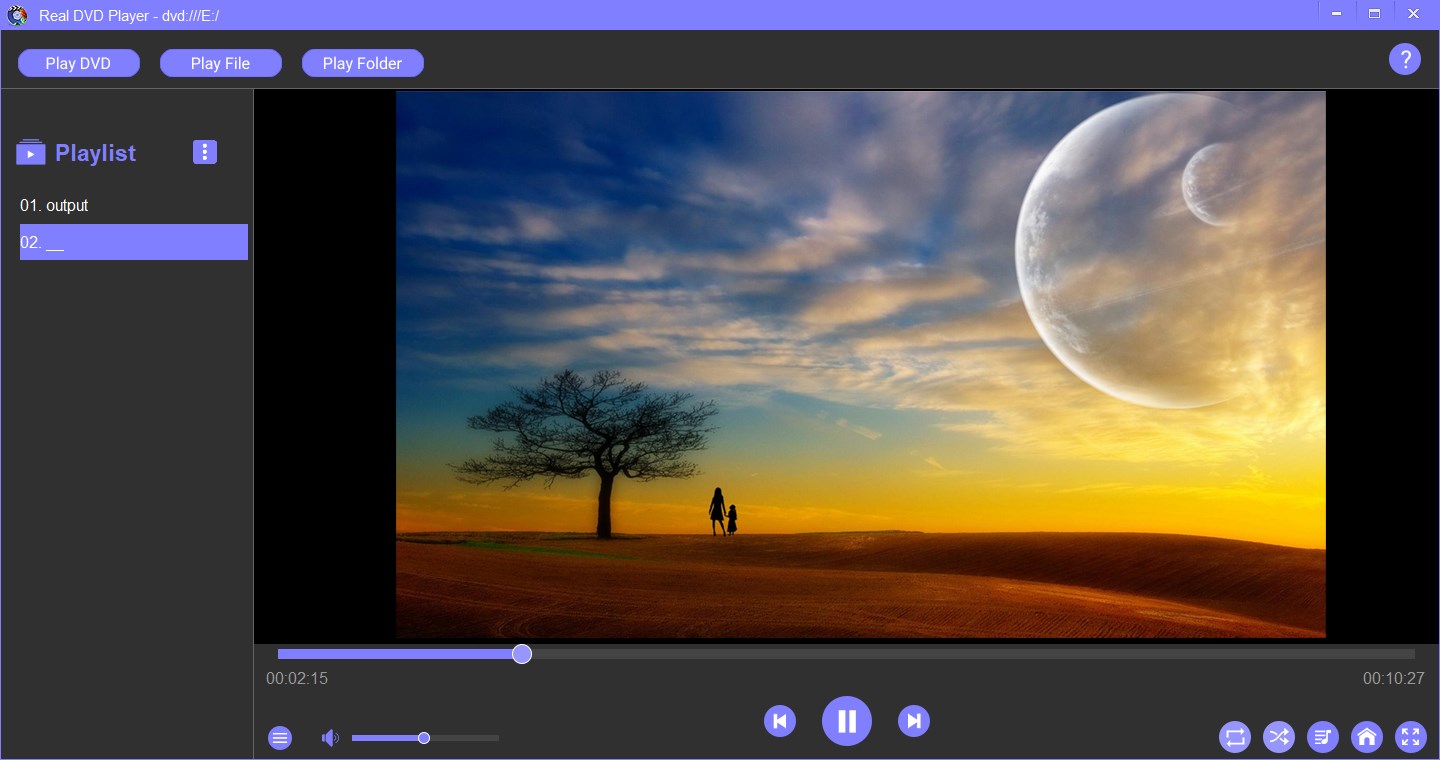Click the Play File button
The height and width of the screenshot is (760, 1440).
pyautogui.click(x=220, y=63)
